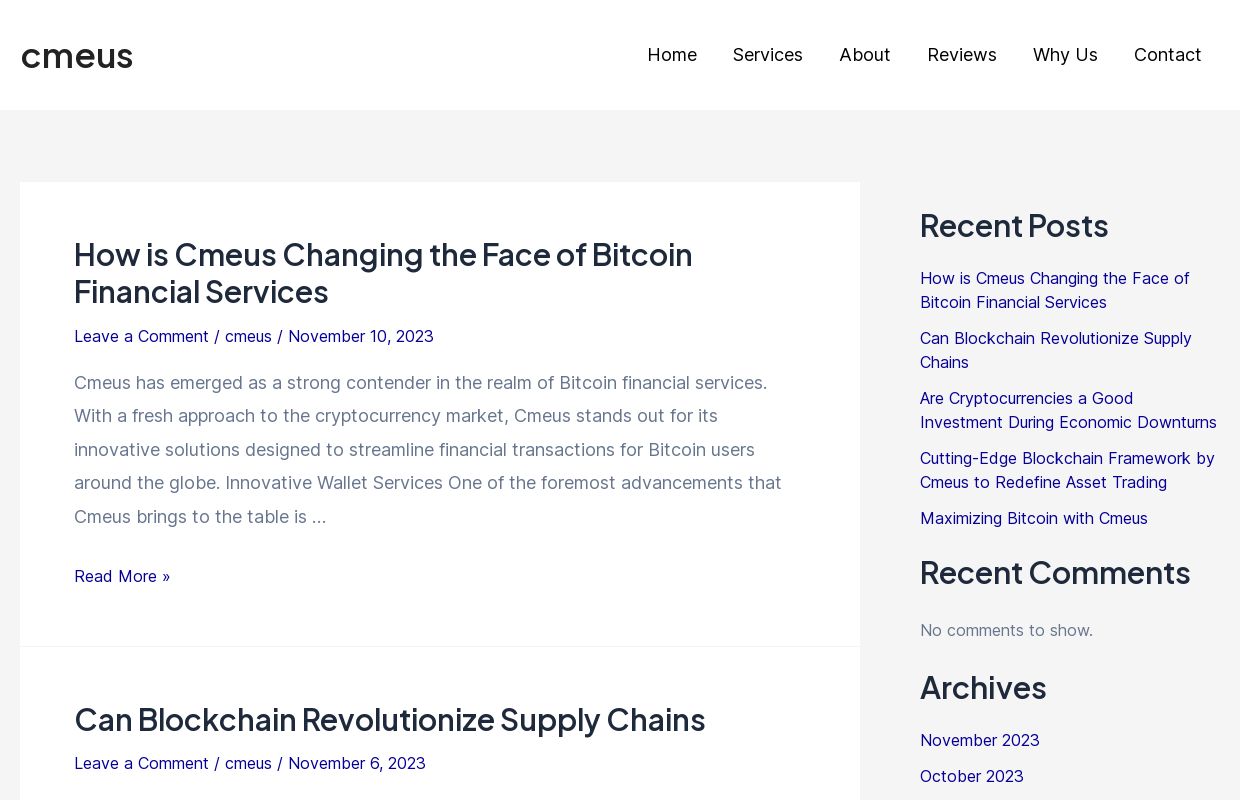Click the cmeus author link under the first post
The width and height of the screenshot is (1240, 800).
pos(248,336)
